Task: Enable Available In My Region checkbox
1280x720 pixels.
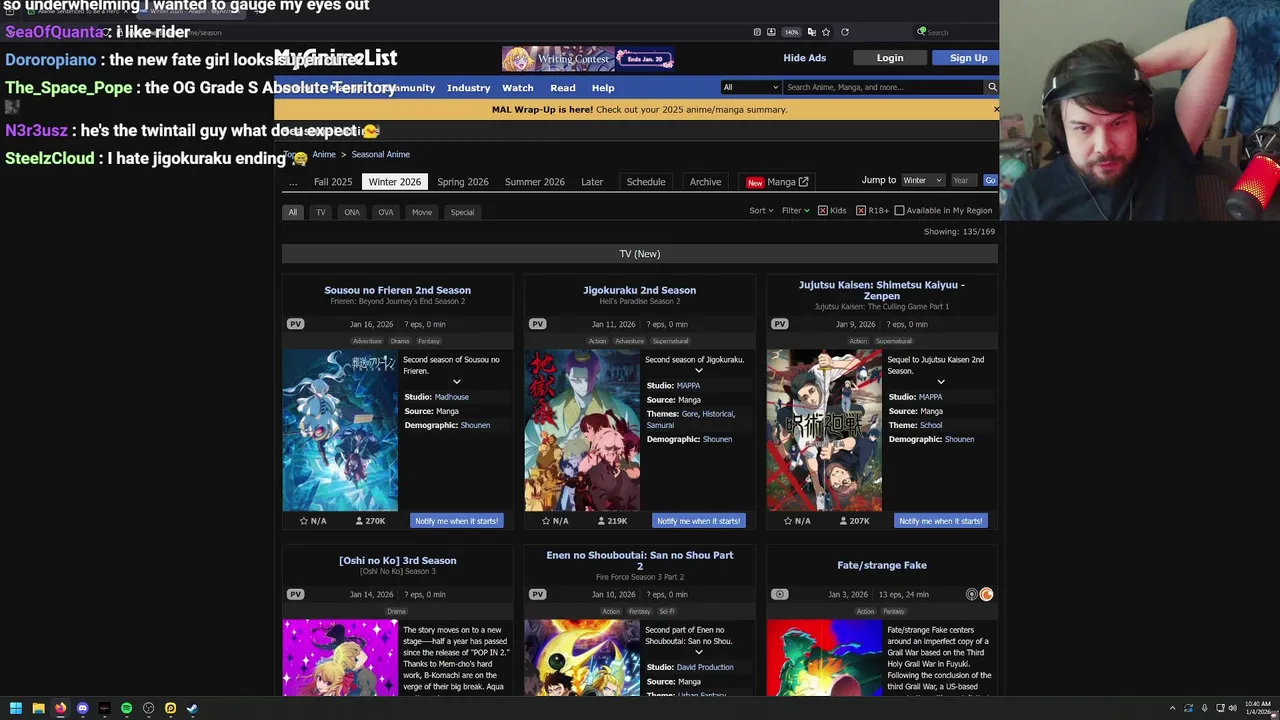Action: (899, 211)
